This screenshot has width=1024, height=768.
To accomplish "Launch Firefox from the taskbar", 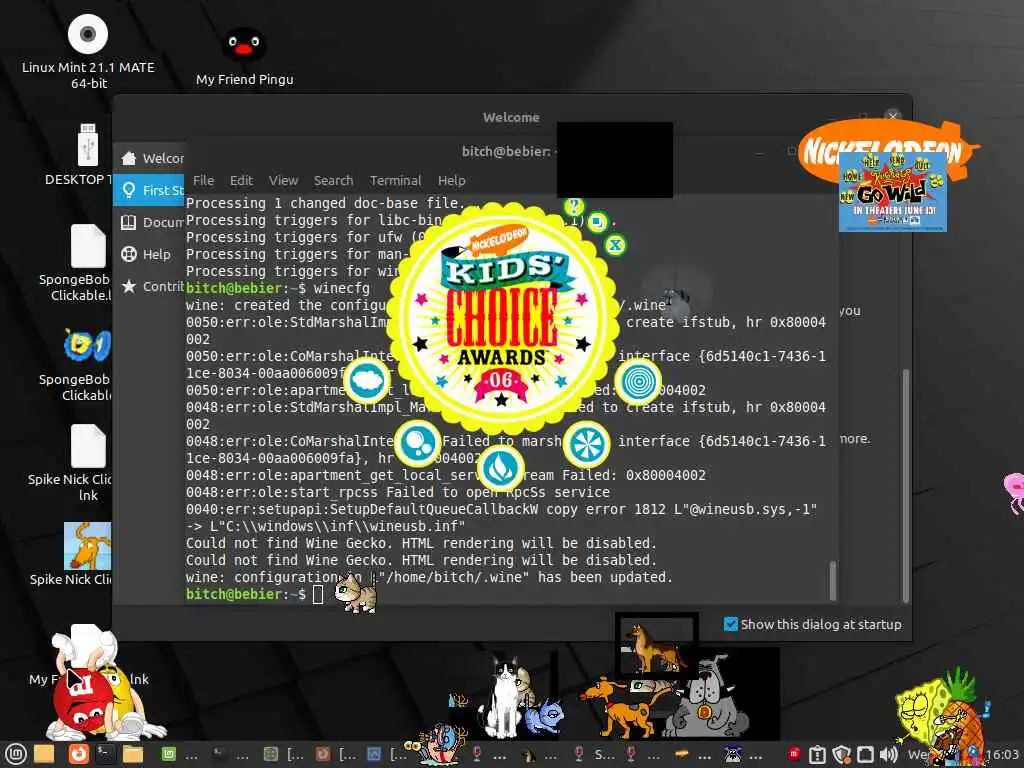I will (78, 754).
